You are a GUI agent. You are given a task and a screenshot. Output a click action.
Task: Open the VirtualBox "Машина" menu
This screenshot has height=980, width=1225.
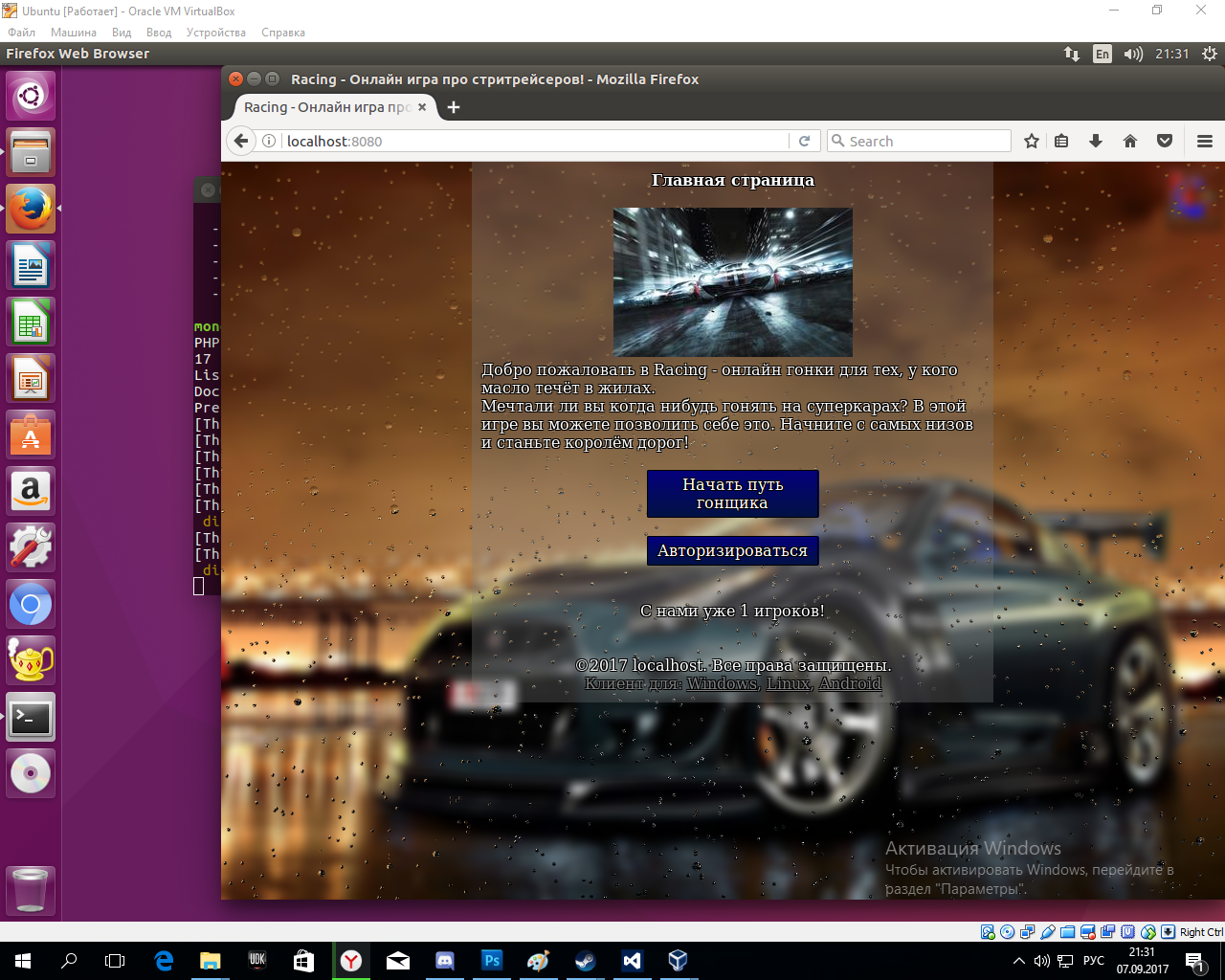74,33
